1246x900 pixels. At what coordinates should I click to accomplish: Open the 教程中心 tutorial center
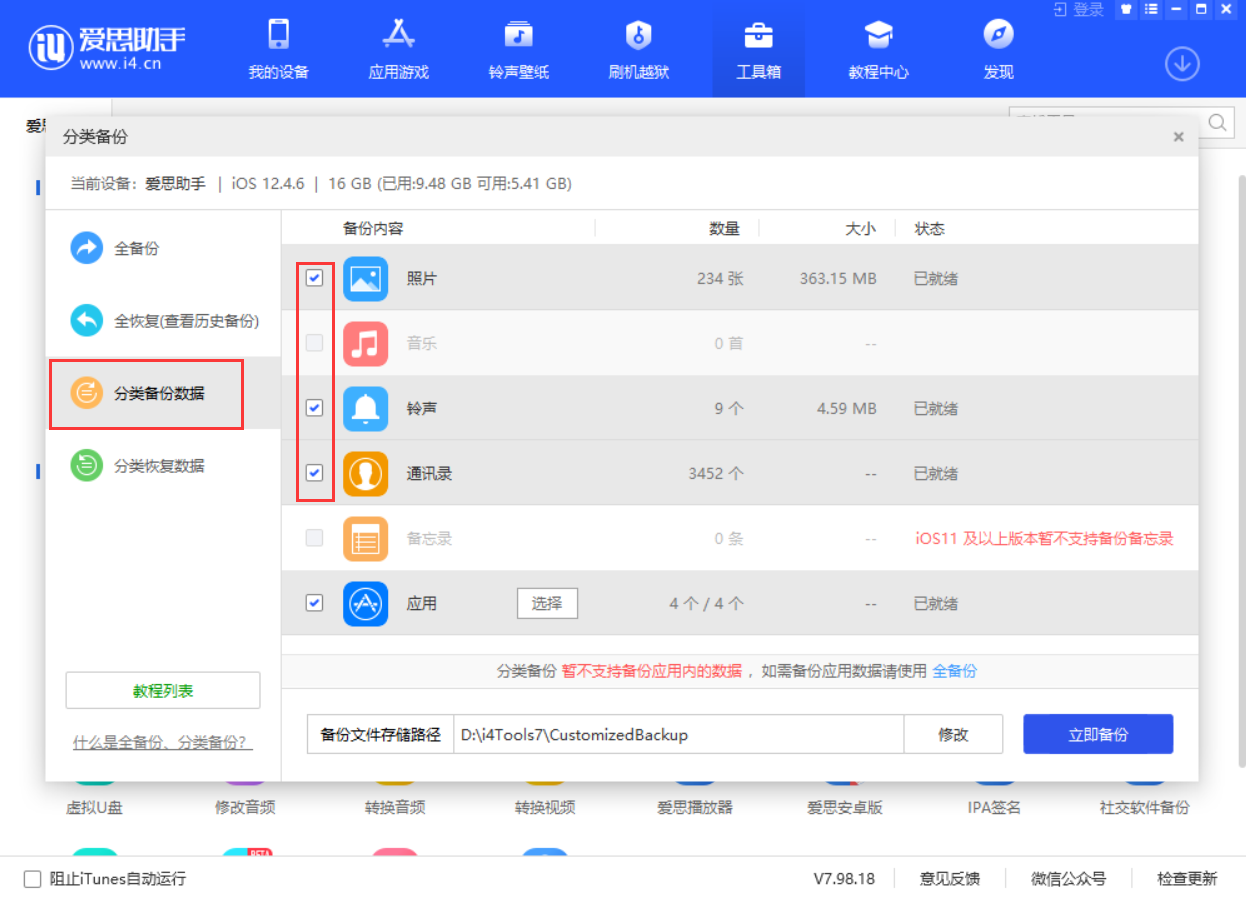pos(878,48)
